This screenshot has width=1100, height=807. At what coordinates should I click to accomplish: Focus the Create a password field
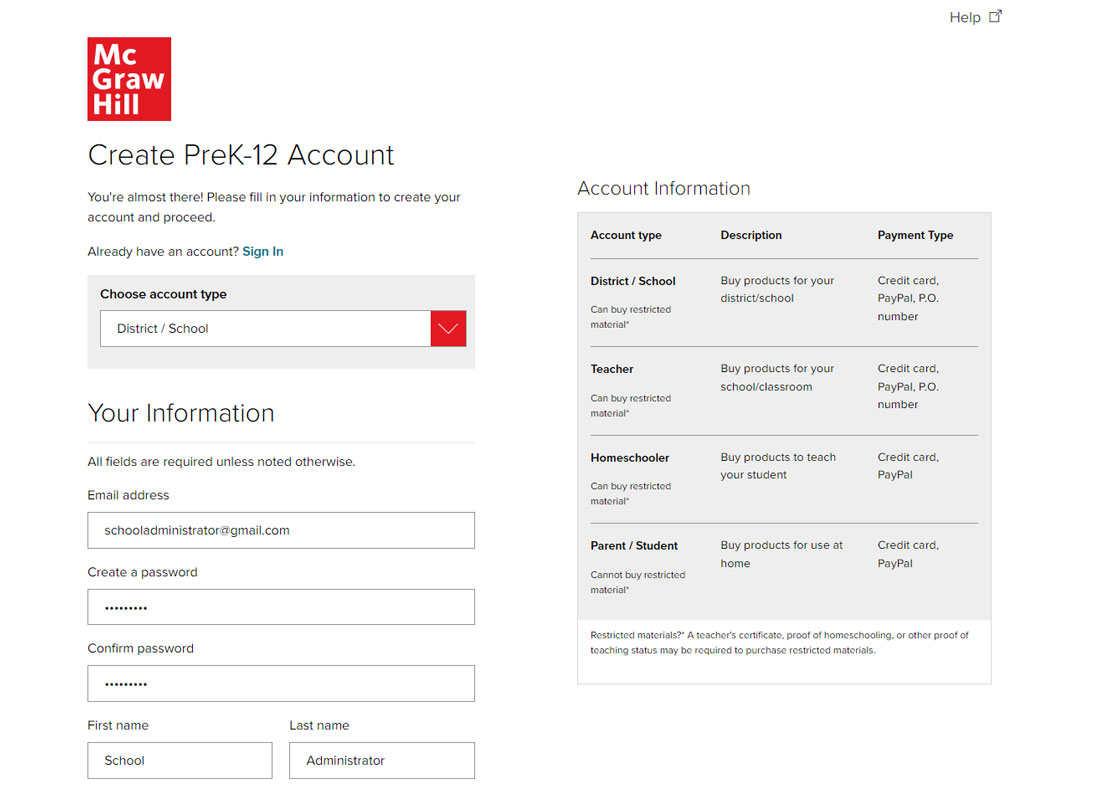tap(281, 607)
